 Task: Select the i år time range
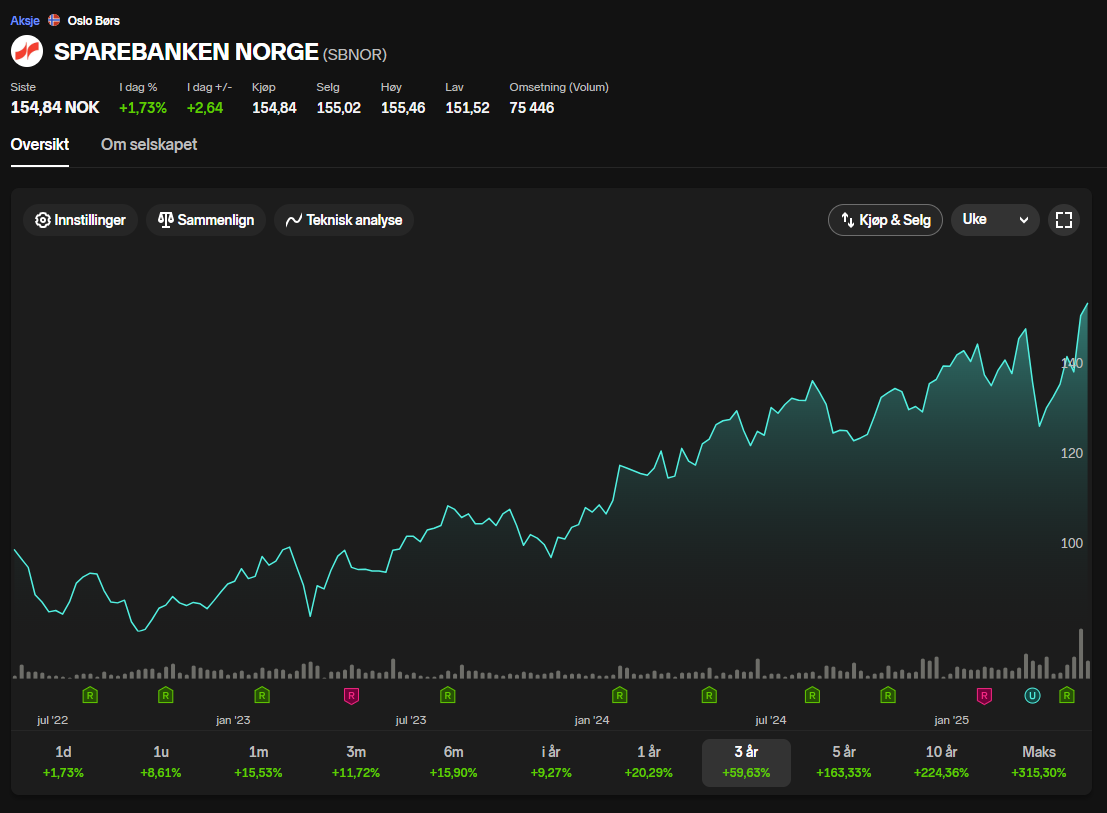(551, 762)
